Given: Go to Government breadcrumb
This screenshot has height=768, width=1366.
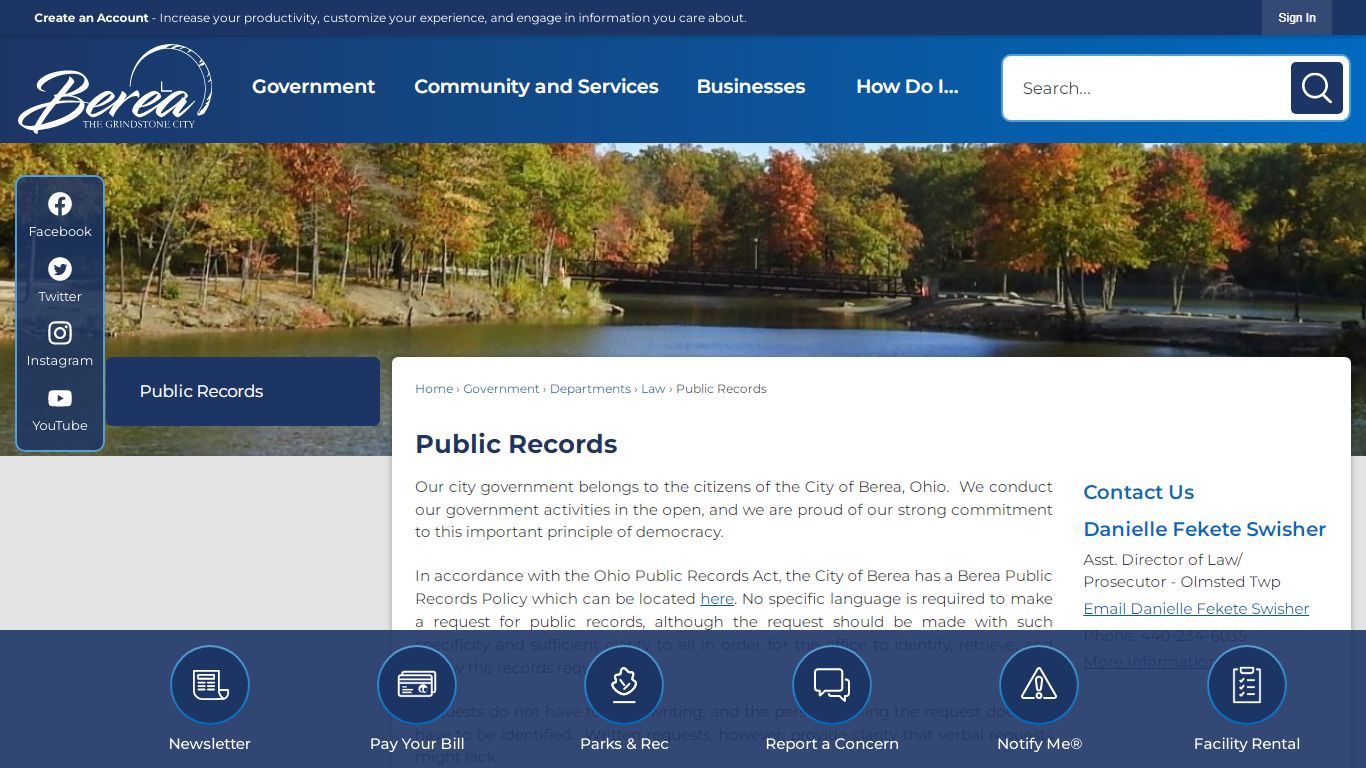Looking at the screenshot, I should (501, 389).
